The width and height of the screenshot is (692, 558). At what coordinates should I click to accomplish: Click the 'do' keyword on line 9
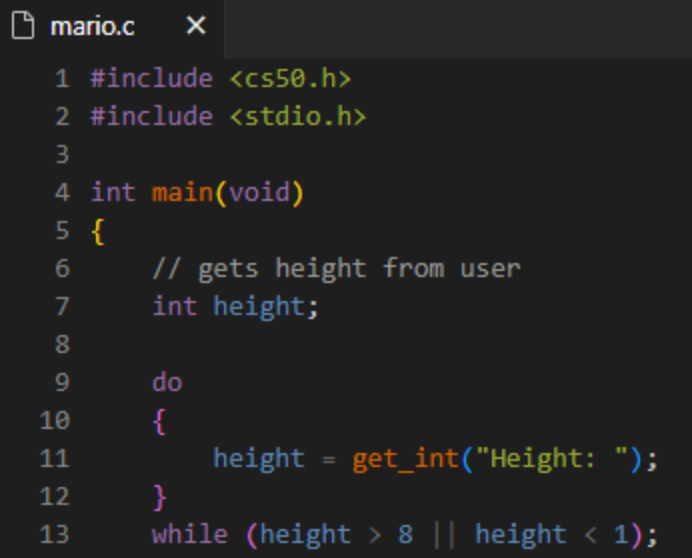point(167,382)
